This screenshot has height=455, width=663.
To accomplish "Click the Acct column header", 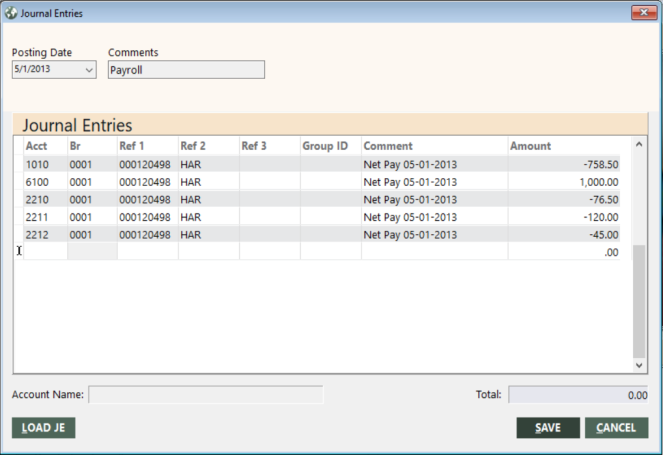I will [45, 146].
